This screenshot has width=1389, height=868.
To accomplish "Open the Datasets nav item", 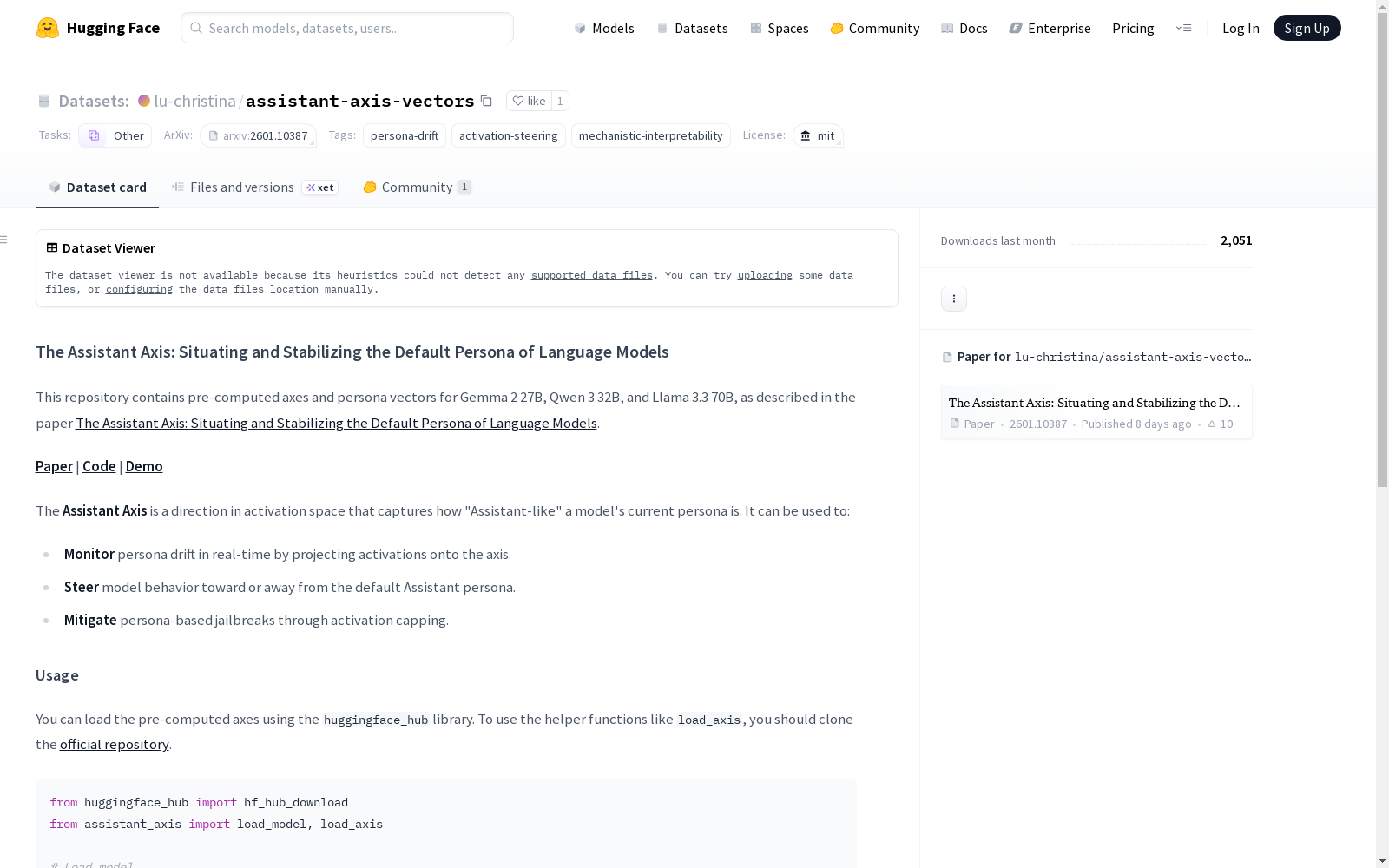I will pyautogui.click(x=692, y=28).
